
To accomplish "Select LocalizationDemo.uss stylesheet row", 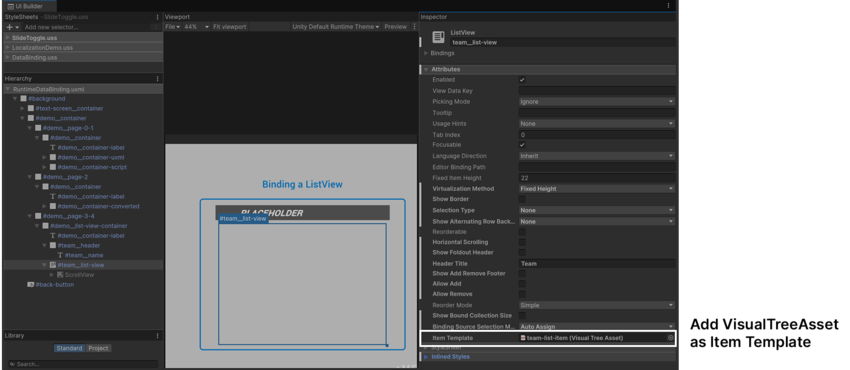I will click(x=83, y=48).
